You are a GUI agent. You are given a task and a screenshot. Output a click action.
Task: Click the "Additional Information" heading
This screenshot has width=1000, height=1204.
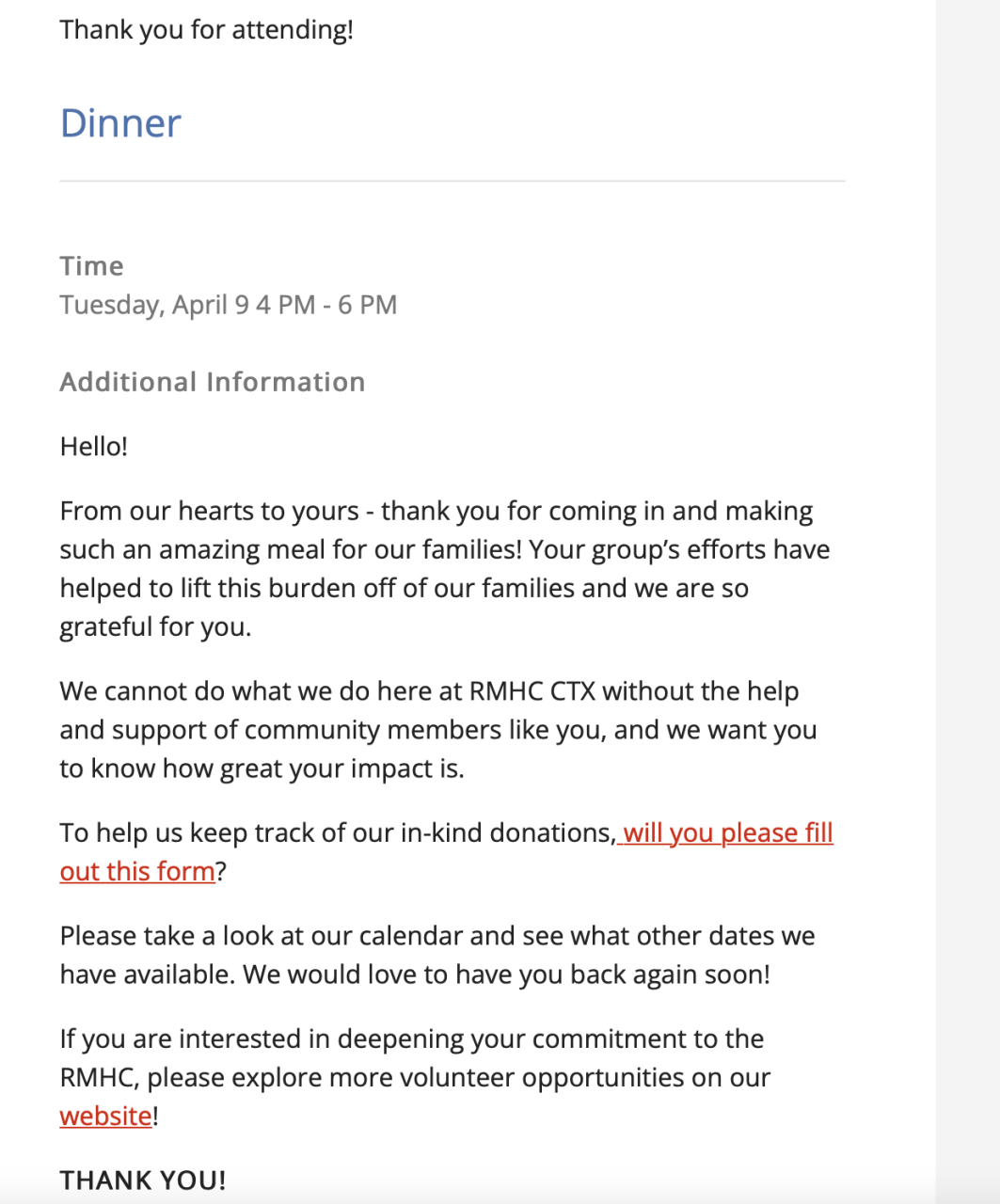point(213,382)
